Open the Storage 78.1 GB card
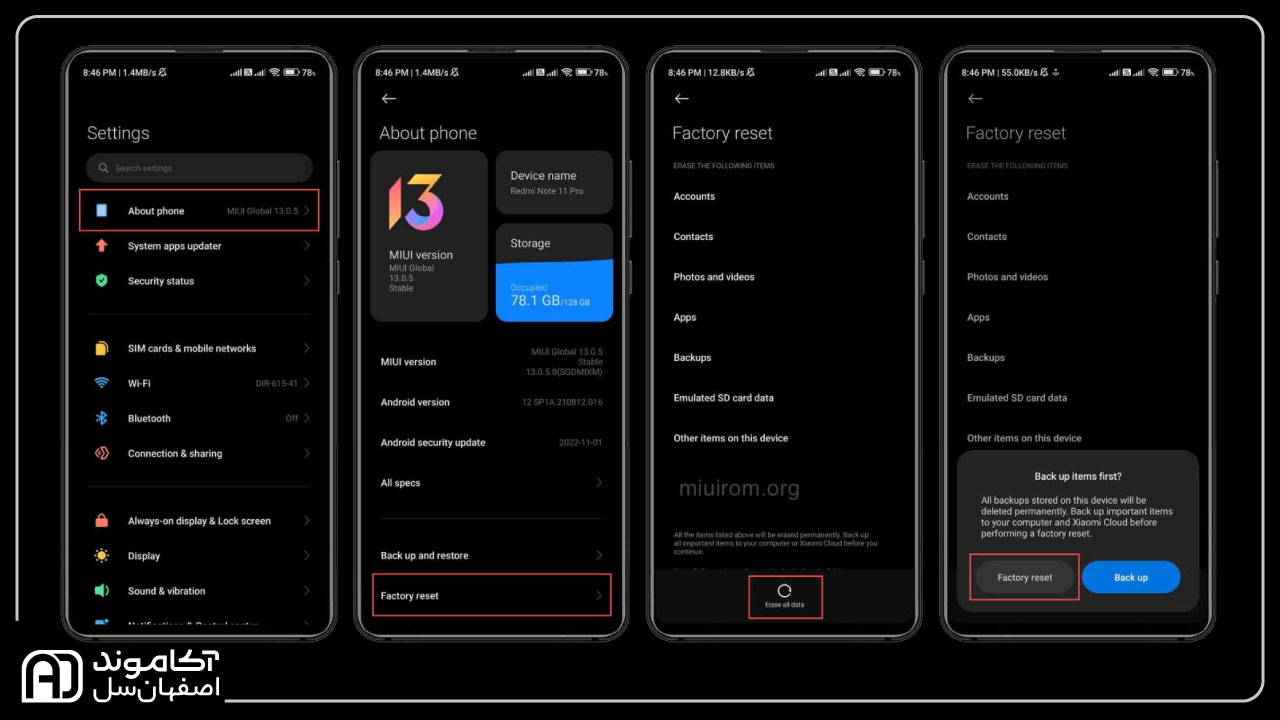This screenshot has height=720, width=1280. (x=554, y=272)
